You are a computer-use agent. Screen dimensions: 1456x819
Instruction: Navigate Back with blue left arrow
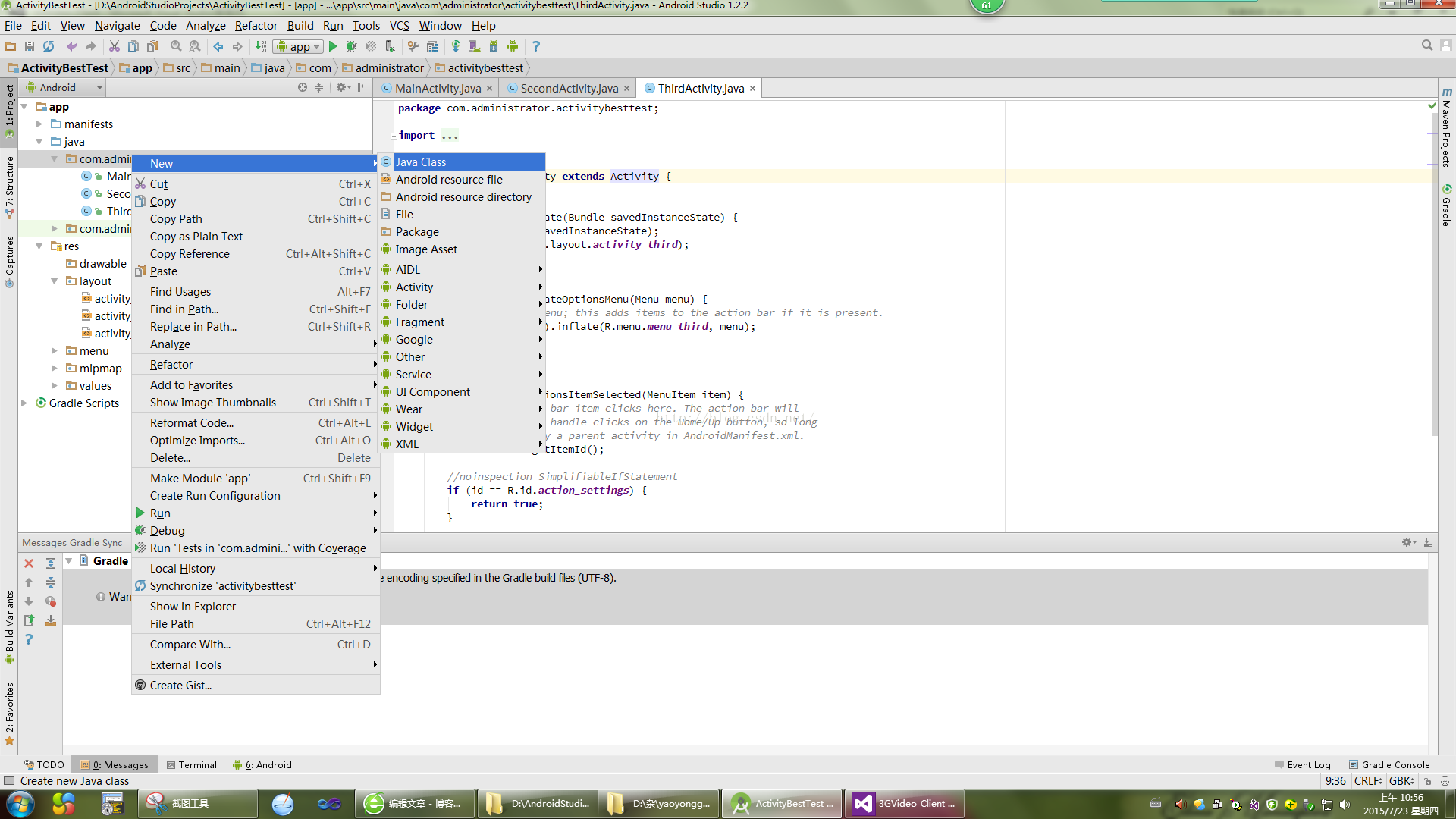point(218,46)
